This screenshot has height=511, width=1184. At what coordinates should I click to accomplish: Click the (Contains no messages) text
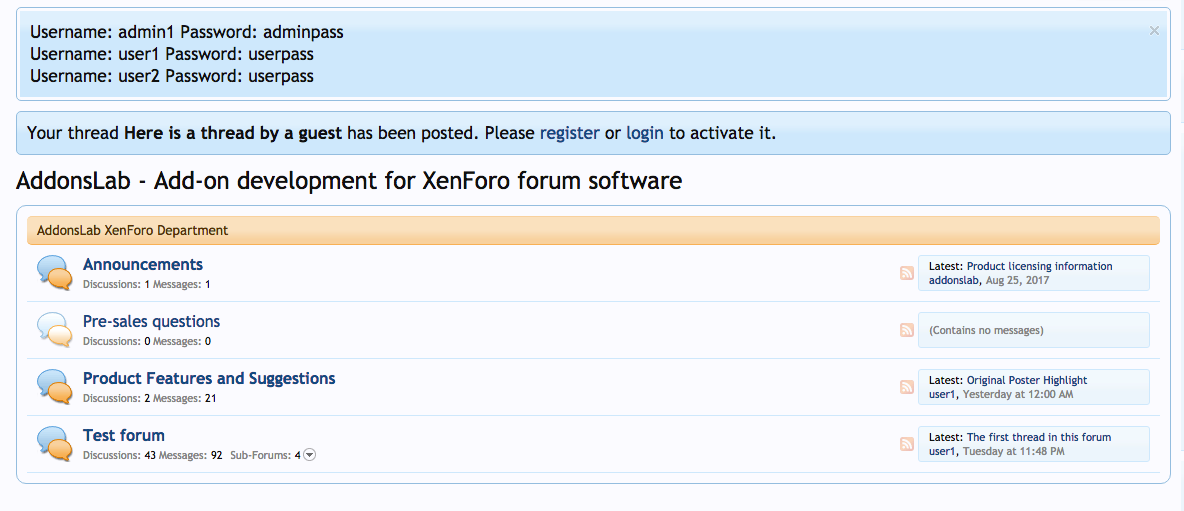986,330
